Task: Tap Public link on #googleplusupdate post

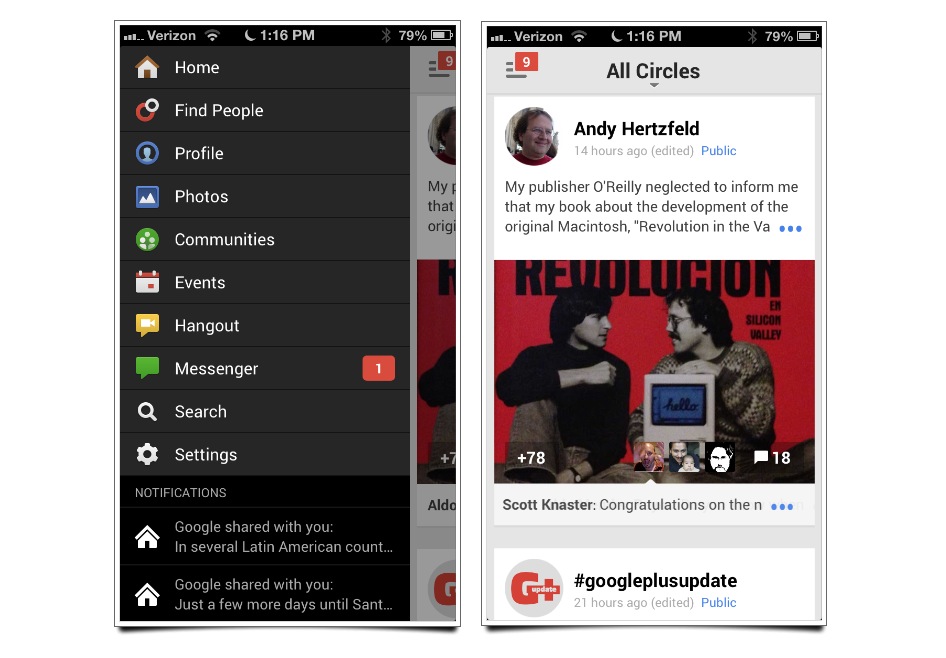Action: click(x=719, y=603)
